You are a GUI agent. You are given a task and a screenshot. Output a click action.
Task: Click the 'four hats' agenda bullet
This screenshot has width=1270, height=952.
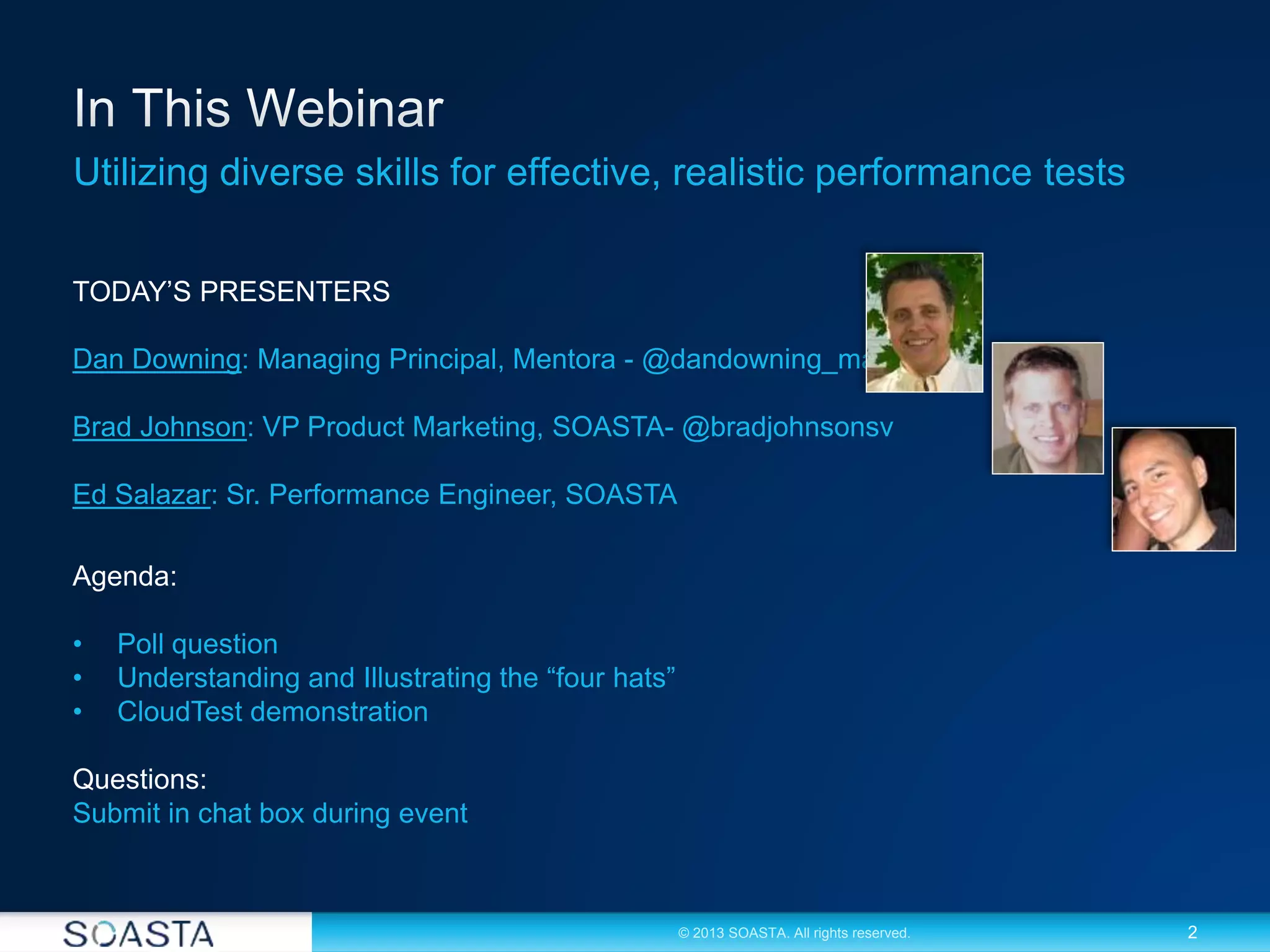coord(396,678)
